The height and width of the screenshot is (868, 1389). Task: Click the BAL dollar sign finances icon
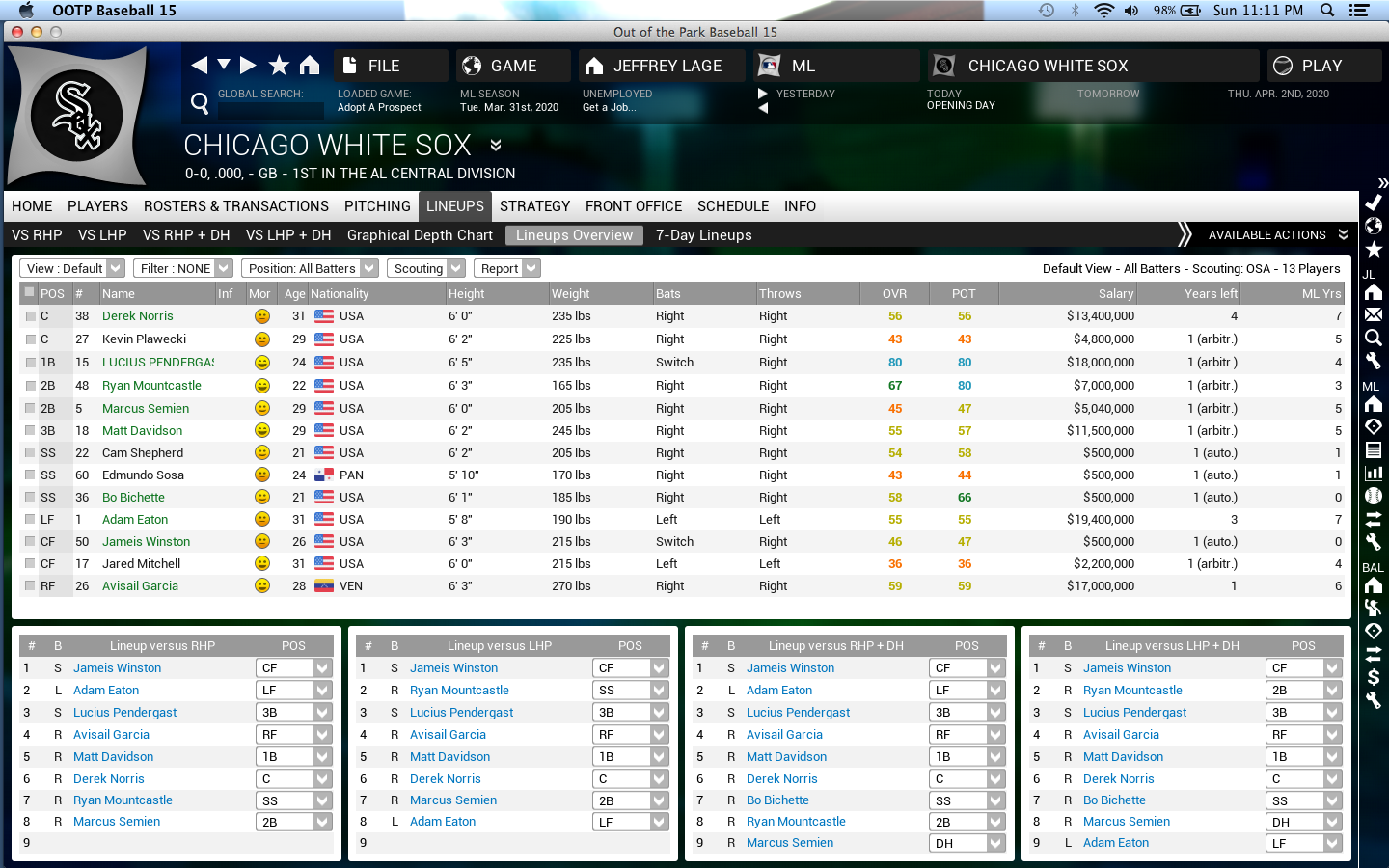tap(1374, 677)
